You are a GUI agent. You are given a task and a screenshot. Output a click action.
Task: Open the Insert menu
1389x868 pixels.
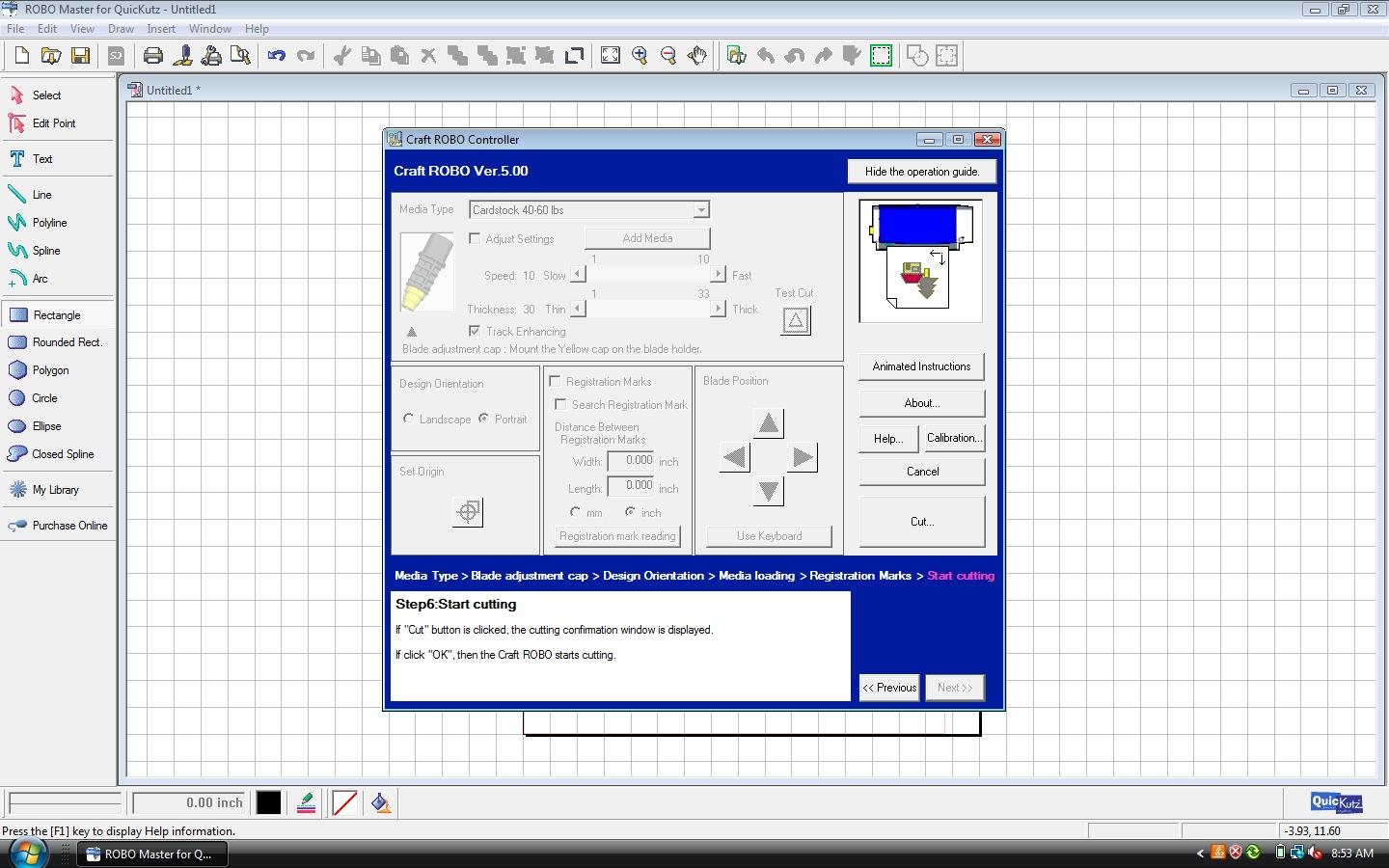pos(161,29)
